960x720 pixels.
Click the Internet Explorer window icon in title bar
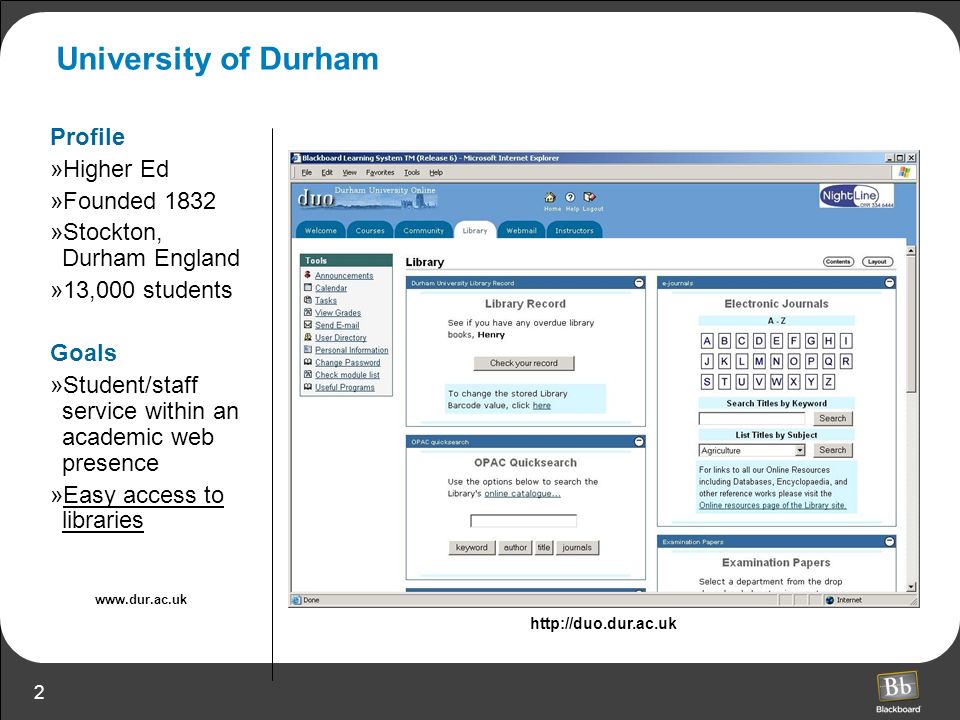296,158
